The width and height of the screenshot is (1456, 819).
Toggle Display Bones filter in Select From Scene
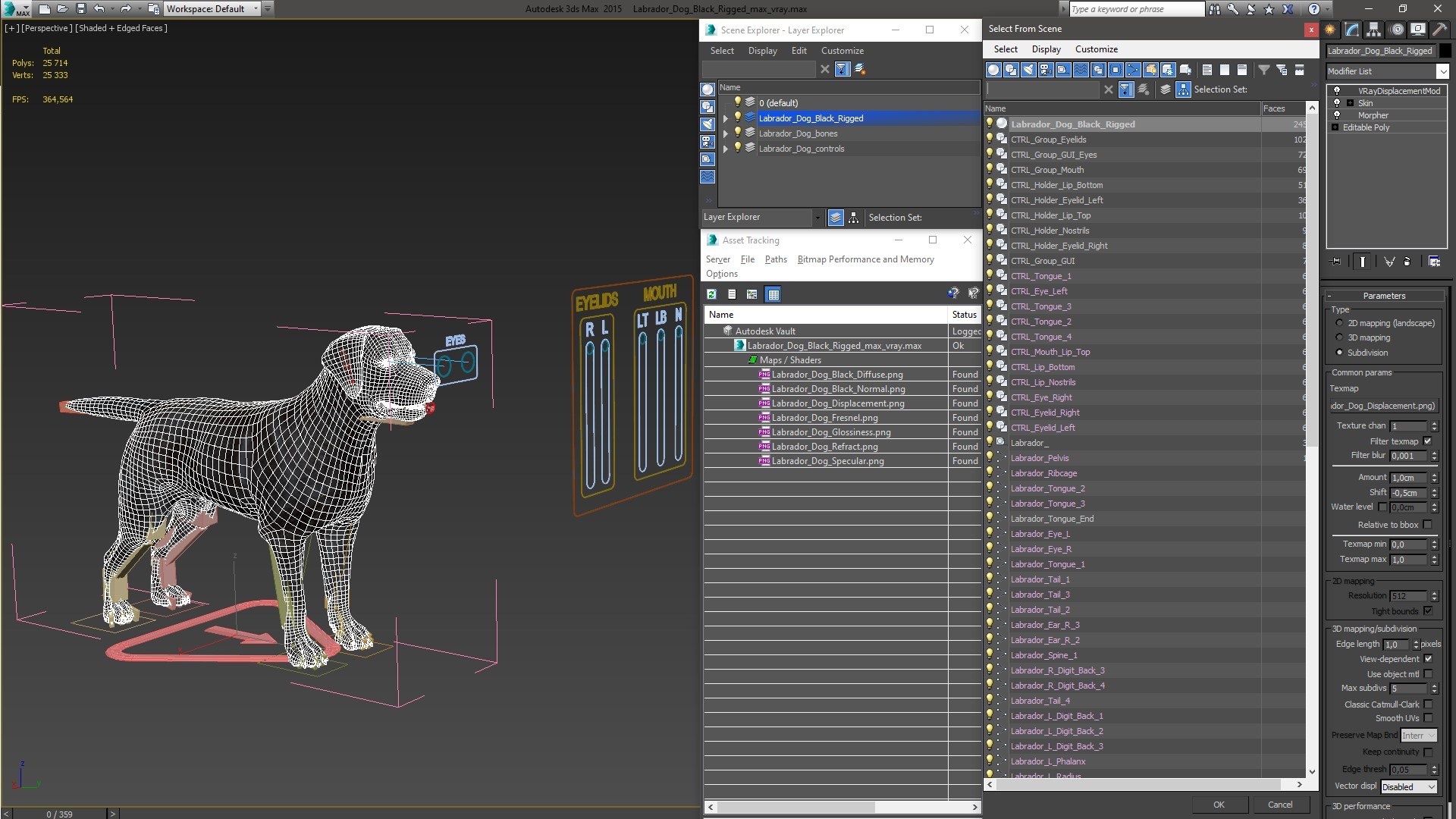(x=1133, y=70)
